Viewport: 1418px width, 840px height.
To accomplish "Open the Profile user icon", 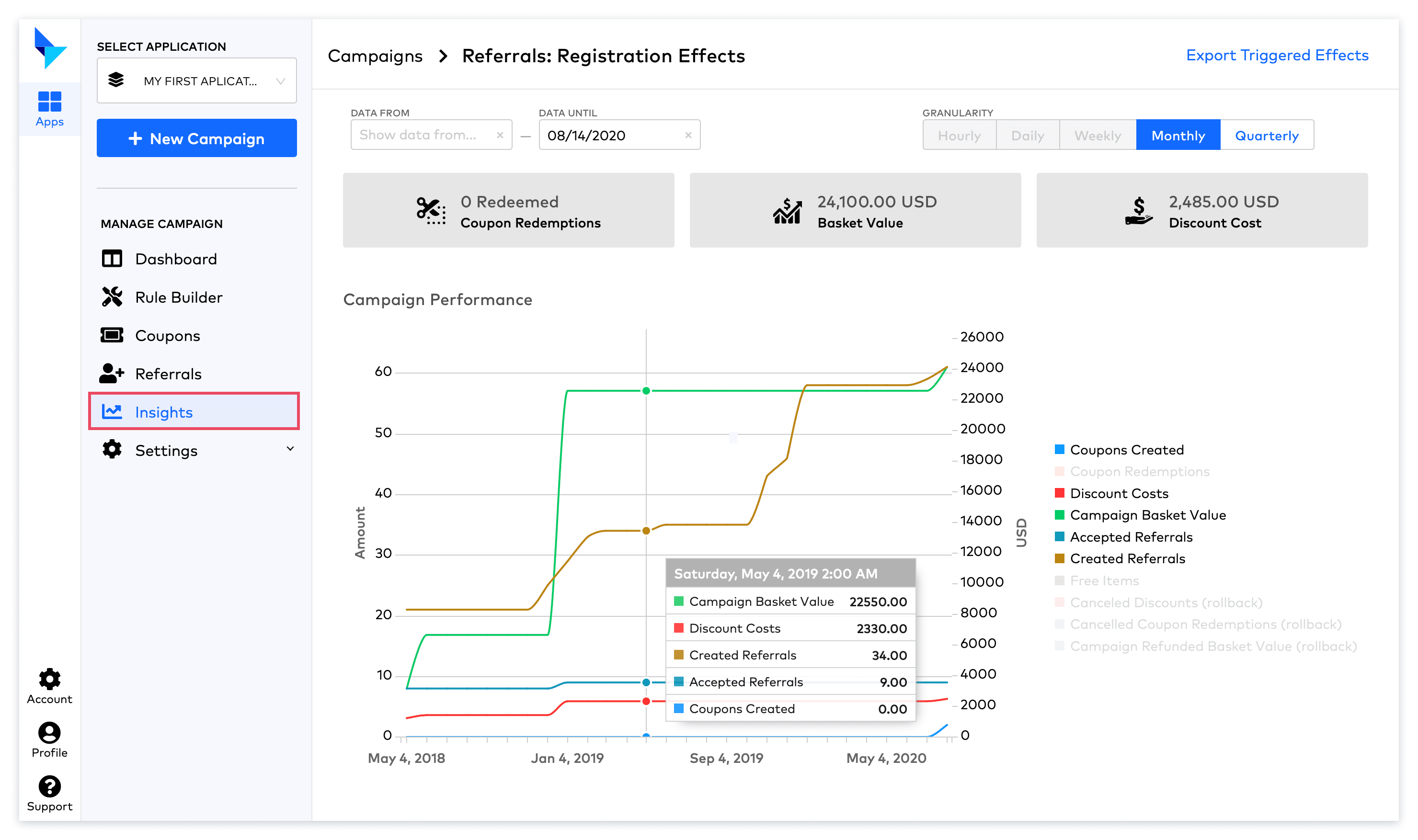I will coord(49,732).
